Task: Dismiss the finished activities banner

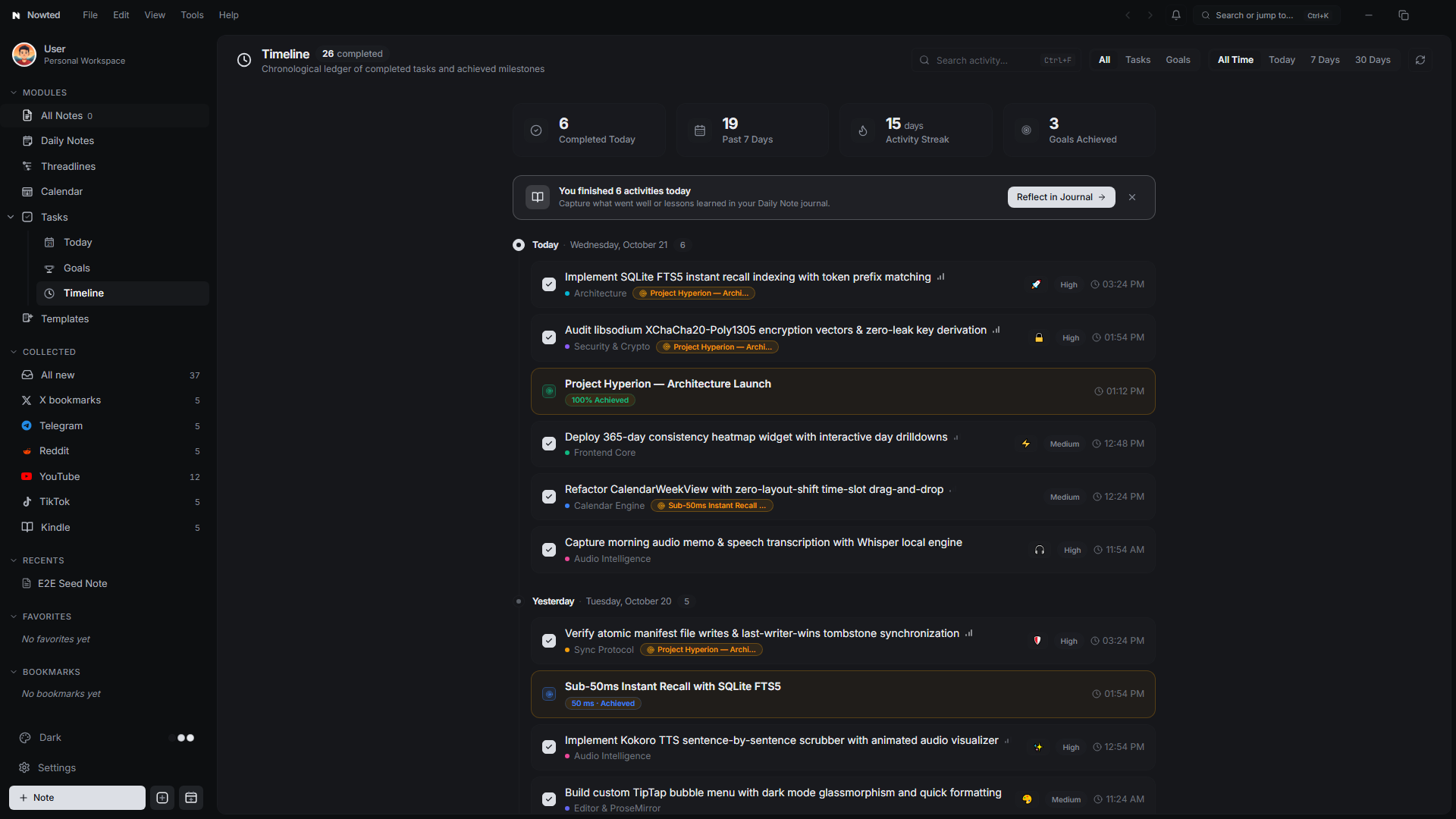Action: [x=1132, y=197]
